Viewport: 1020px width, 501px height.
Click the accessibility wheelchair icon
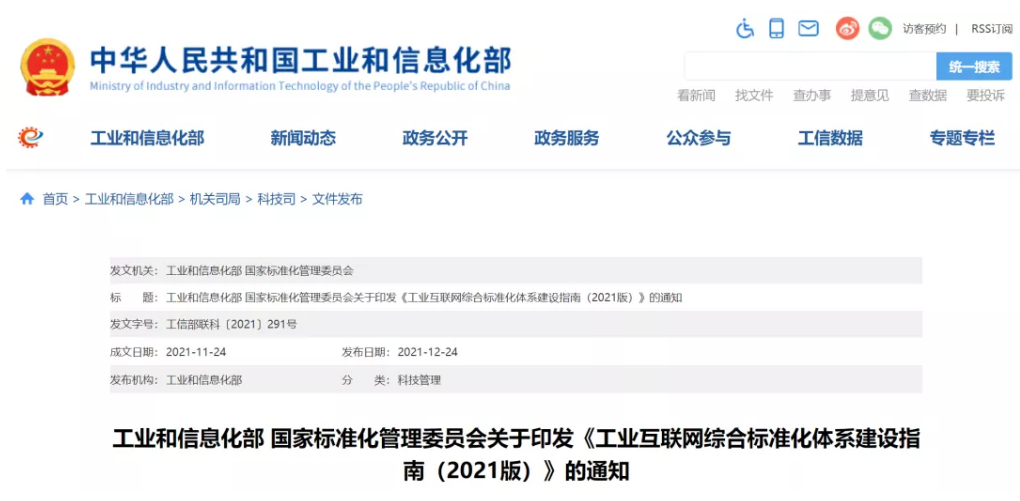745,29
